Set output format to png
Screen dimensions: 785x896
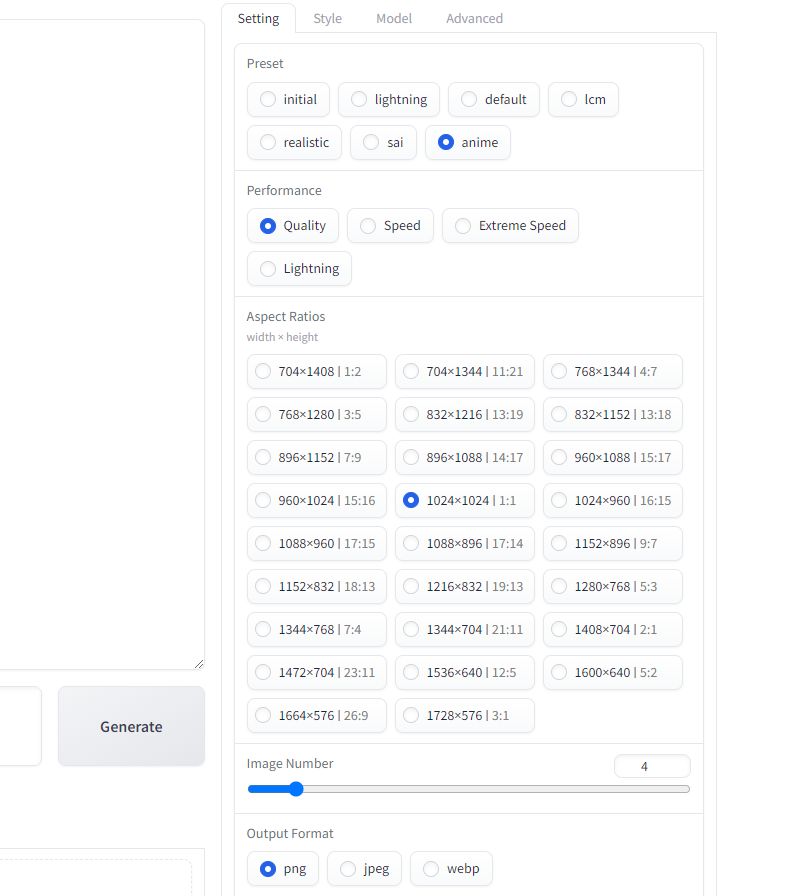click(283, 869)
